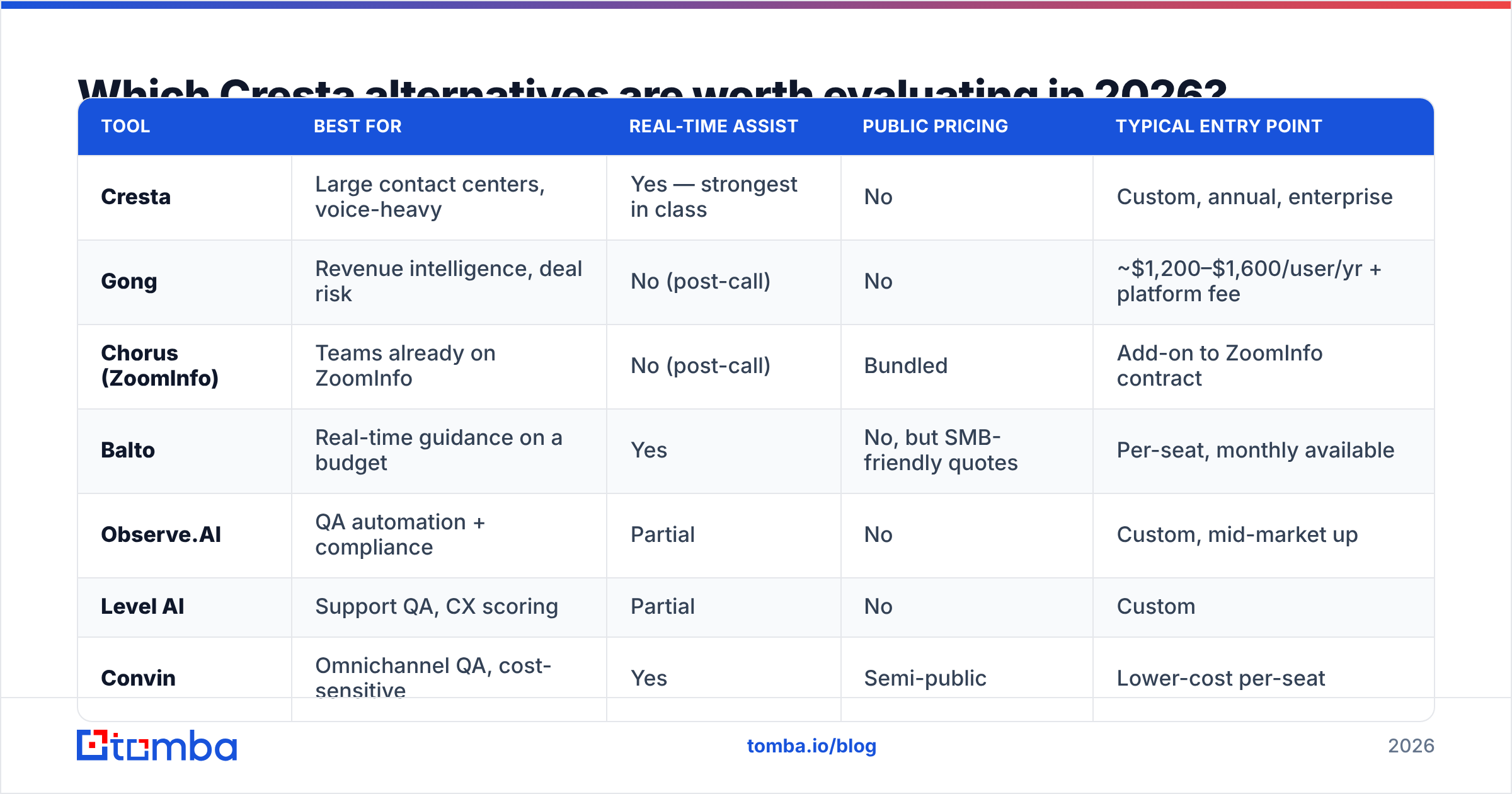The width and height of the screenshot is (1512, 794).
Task: Click the Observe.AI tool name
Action: point(161,535)
